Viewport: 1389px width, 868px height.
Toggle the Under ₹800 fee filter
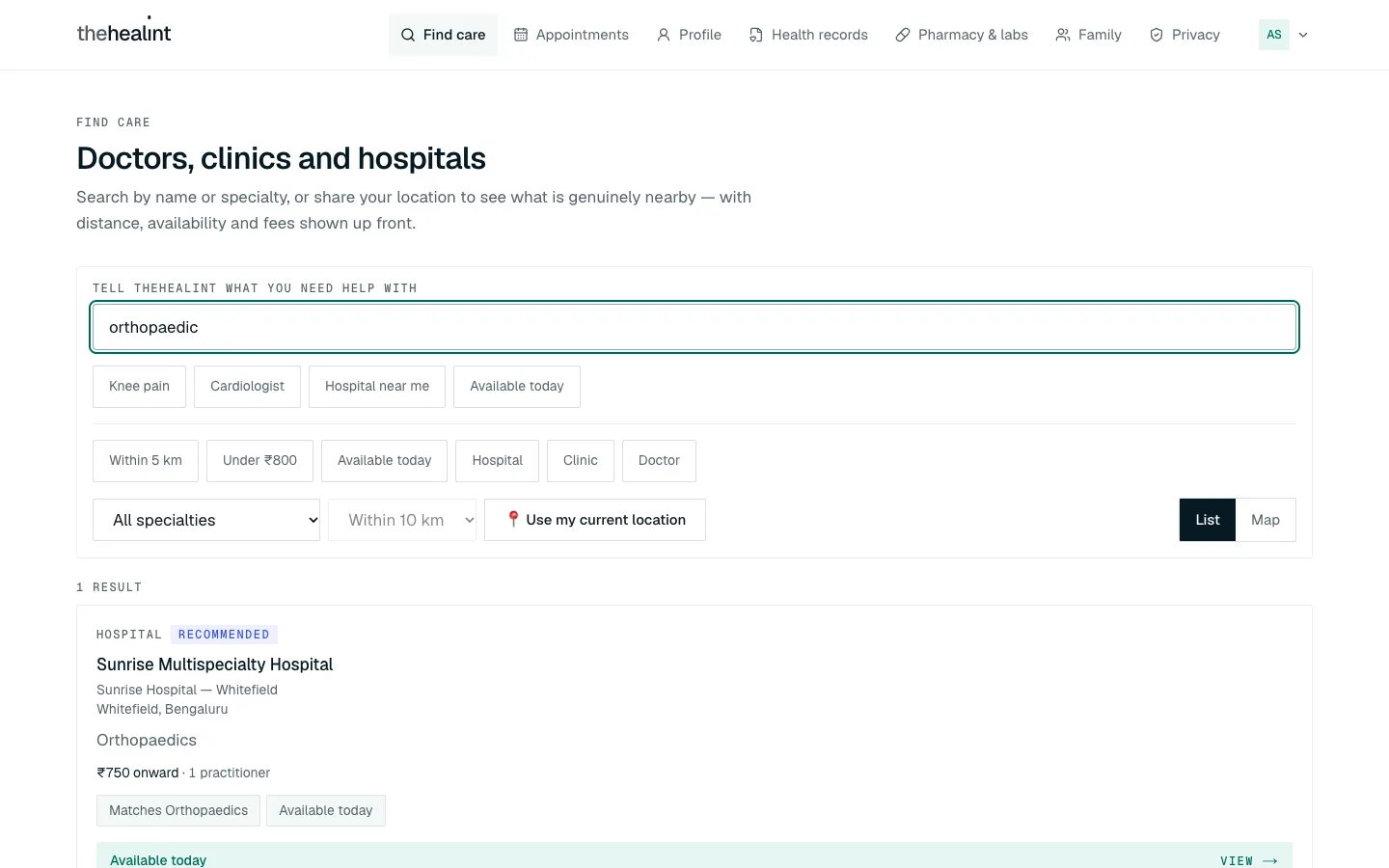[x=259, y=461]
